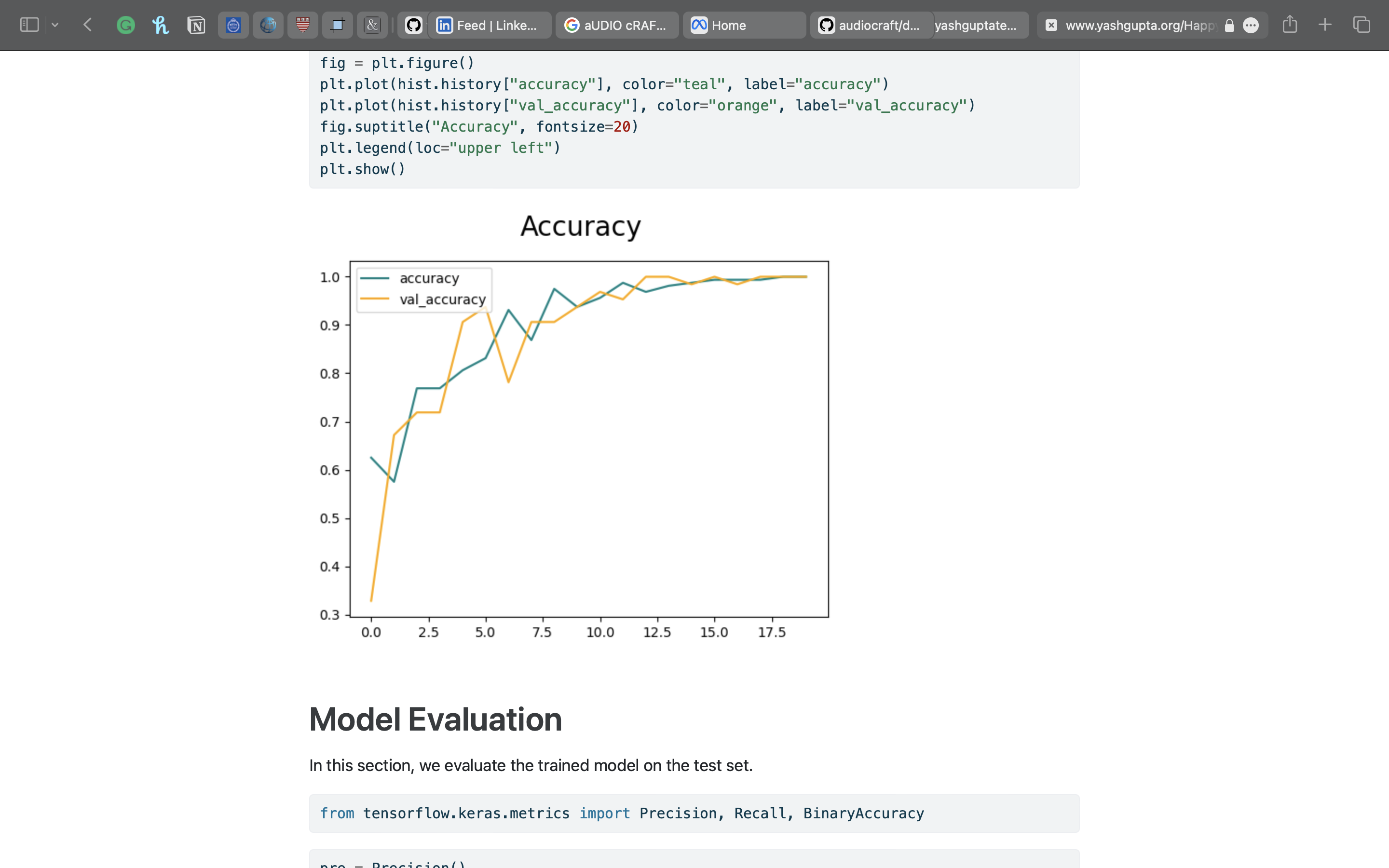The height and width of the screenshot is (868, 1389).
Task: Click 'accuracy' in the chart legend
Action: coord(429,278)
